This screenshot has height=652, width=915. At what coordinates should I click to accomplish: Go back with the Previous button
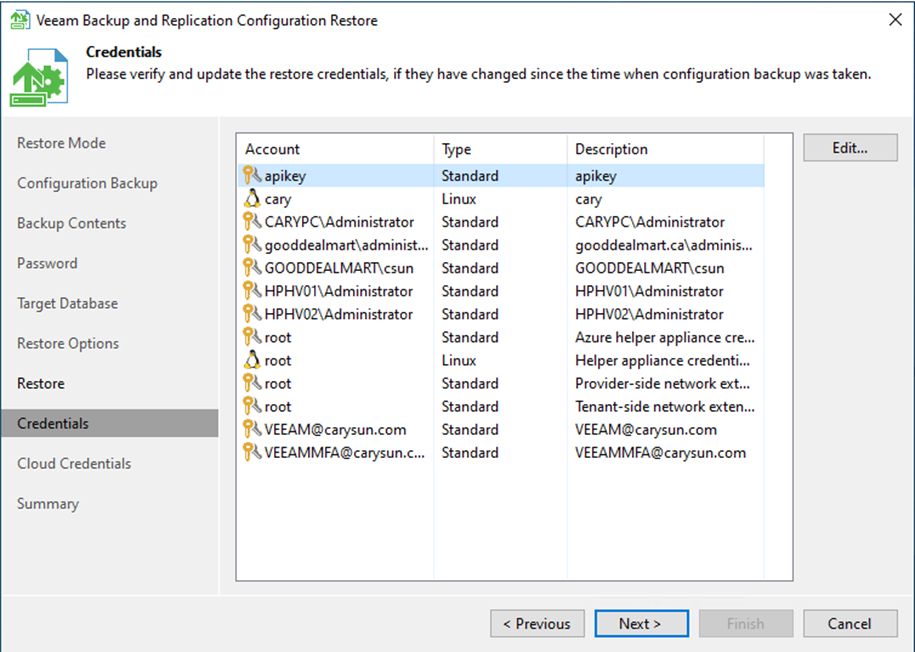click(537, 623)
